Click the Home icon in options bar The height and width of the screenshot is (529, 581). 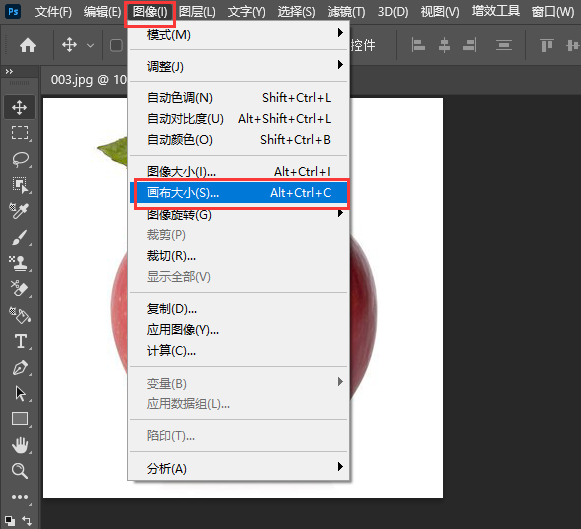tap(28, 46)
